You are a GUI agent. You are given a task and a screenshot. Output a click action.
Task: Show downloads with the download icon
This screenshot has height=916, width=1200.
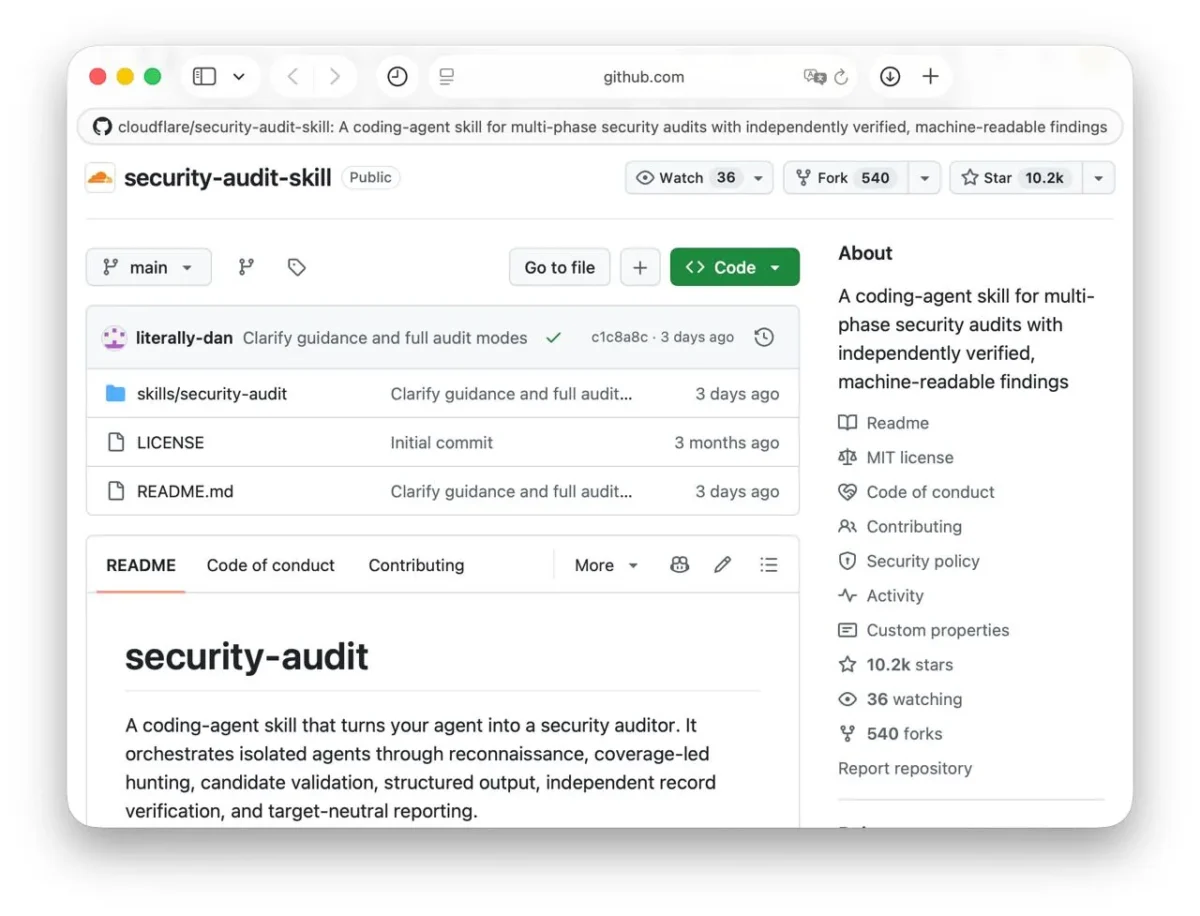point(889,77)
